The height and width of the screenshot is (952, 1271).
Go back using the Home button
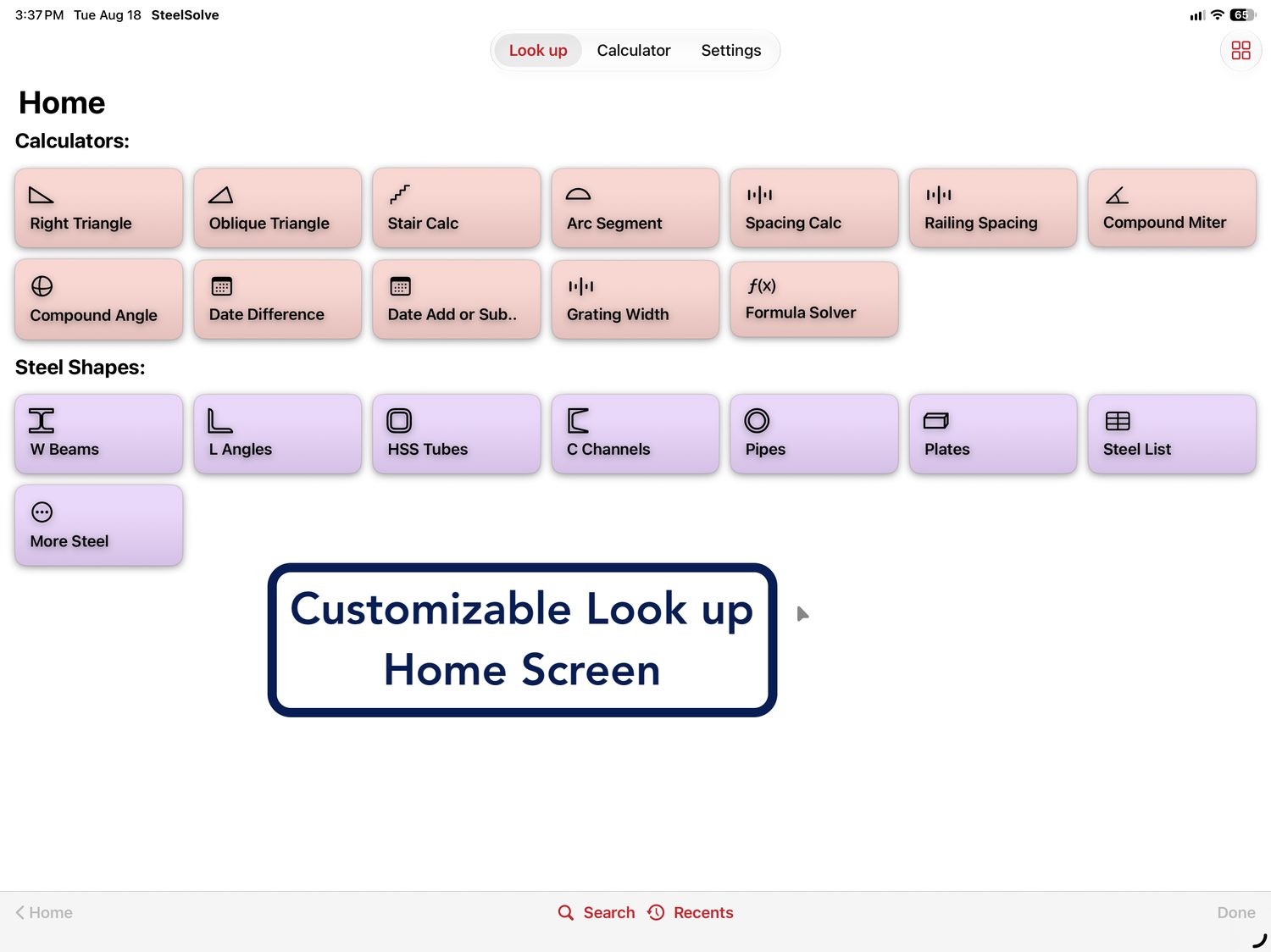[x=44, y=912]
